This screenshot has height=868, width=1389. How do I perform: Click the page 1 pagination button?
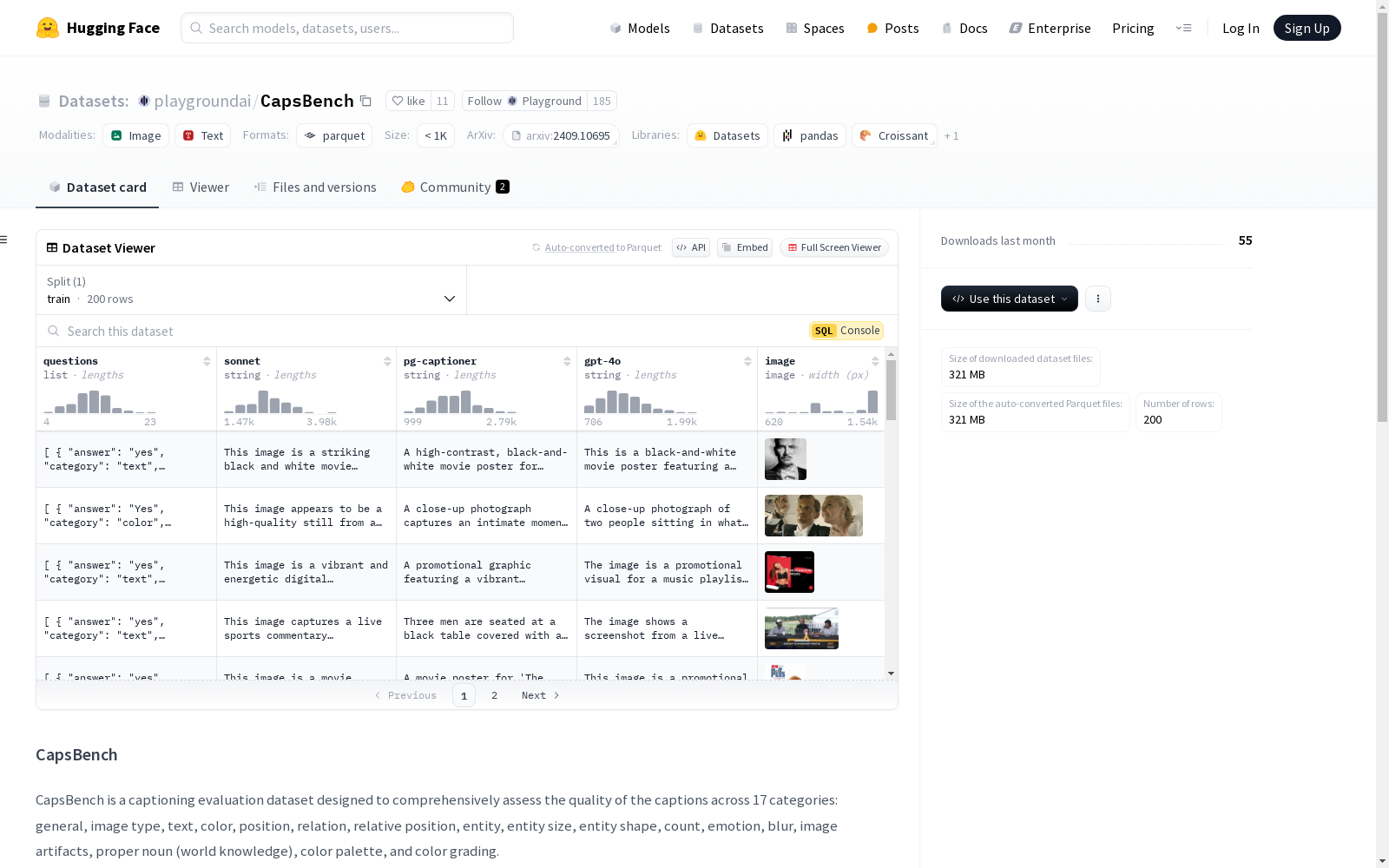tap(464, 695)
